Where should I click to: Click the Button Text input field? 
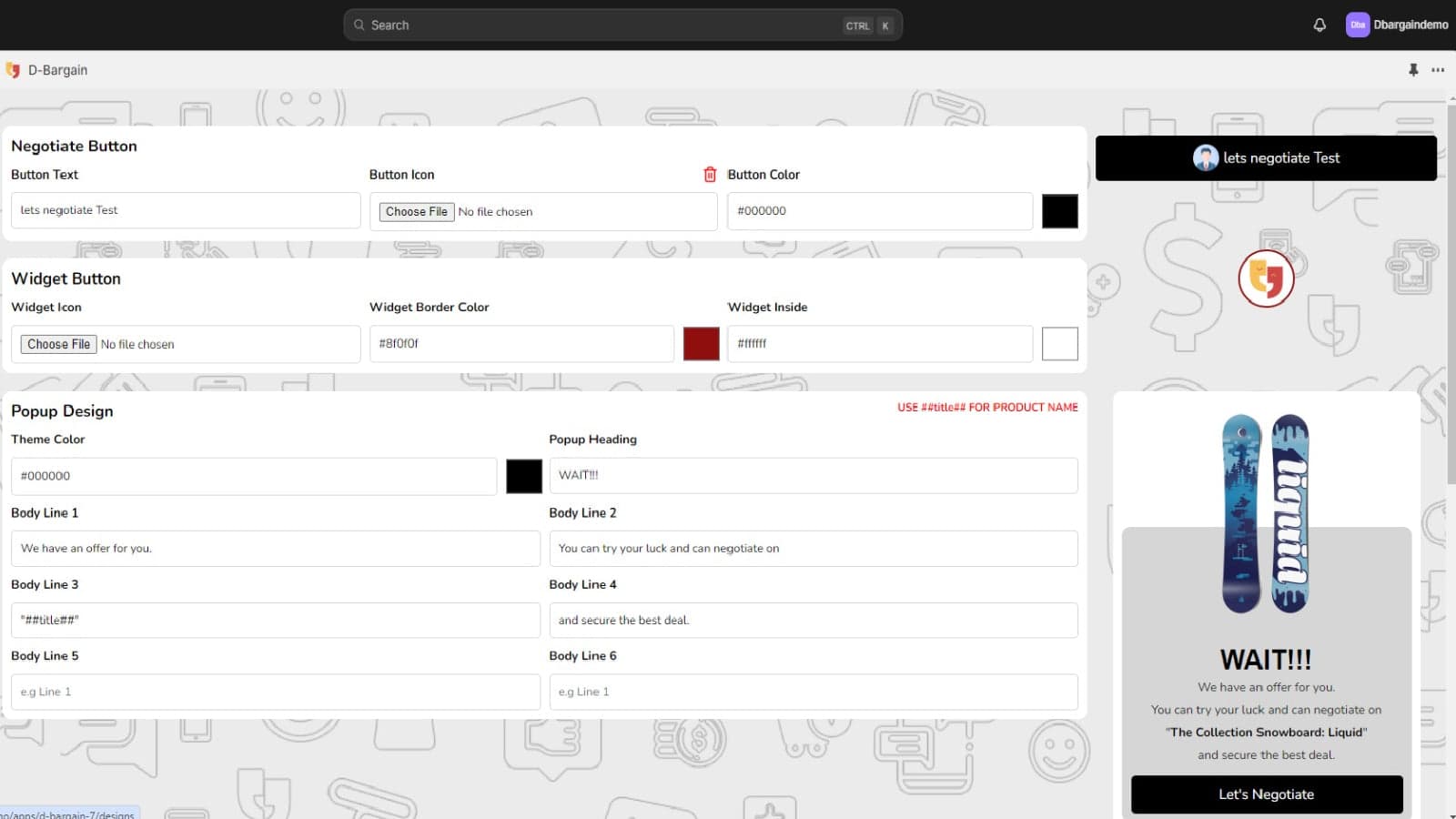pyautogui.click(x=186, y=210)
